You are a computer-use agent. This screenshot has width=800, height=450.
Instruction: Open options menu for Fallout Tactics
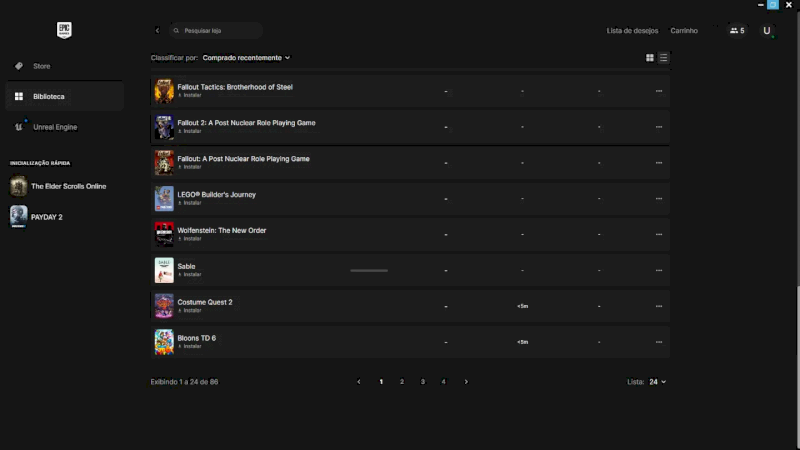tap(659, 91)
